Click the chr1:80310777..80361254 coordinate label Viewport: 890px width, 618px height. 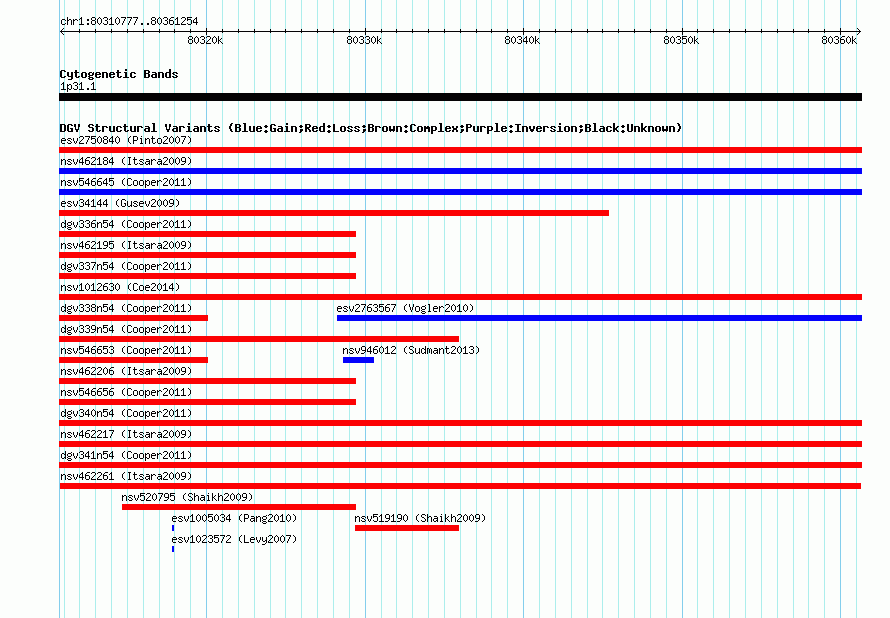[x=129, y=21]
